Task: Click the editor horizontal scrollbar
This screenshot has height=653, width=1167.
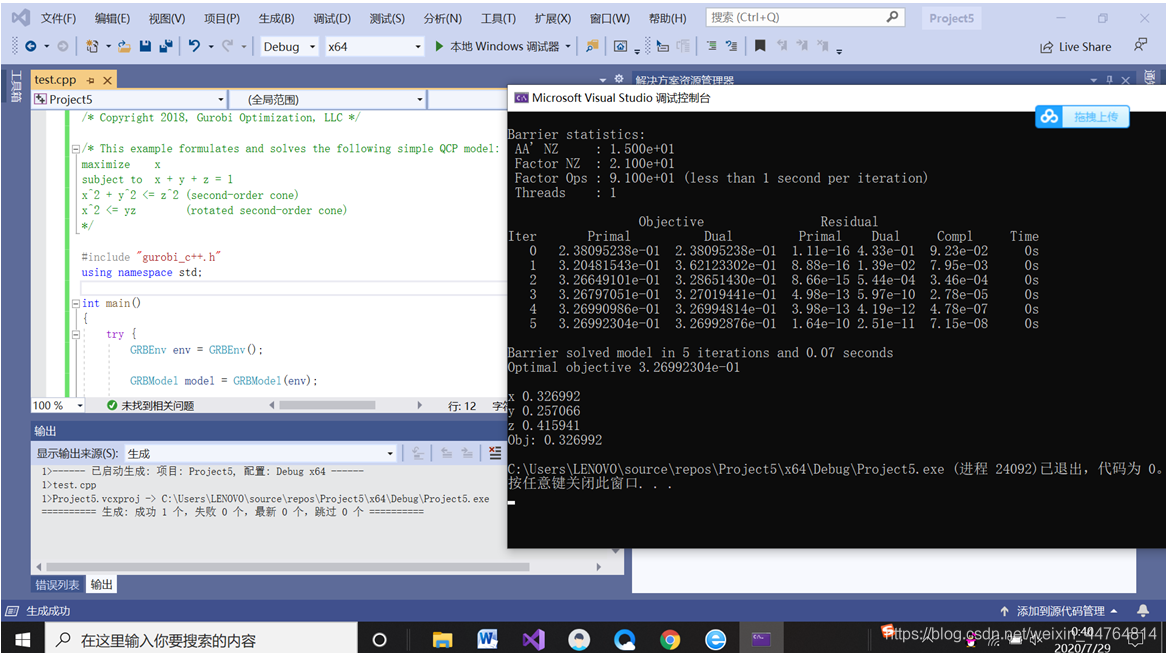Action: pyautogui.click(x=327, y=405)
